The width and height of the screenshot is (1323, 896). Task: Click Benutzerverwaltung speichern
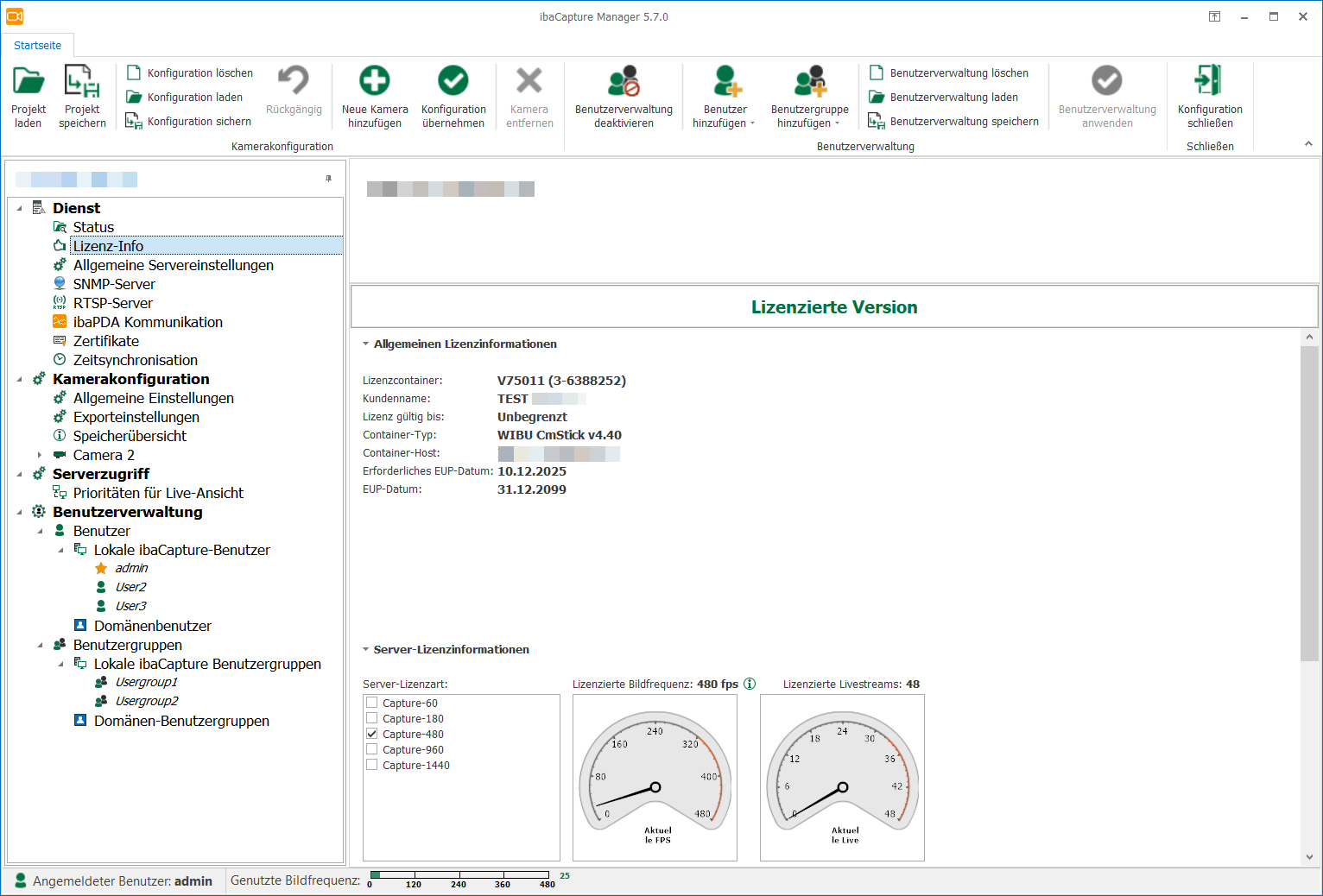pos(954,122)
